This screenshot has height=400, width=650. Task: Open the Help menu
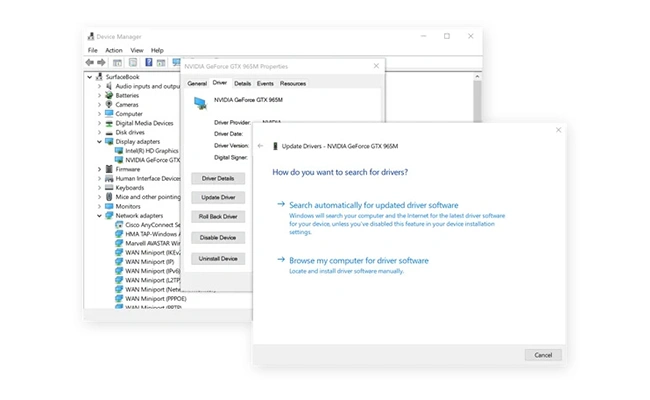pos(157,50)
